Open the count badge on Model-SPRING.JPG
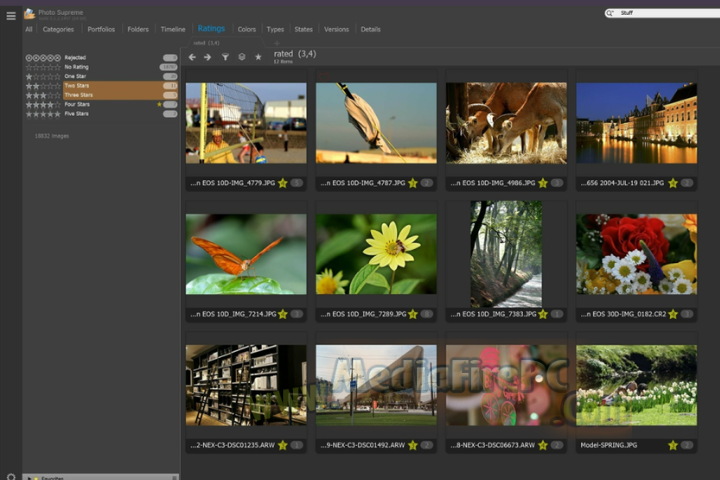Viewport: 720px width, 480px height. coord(687,445)
